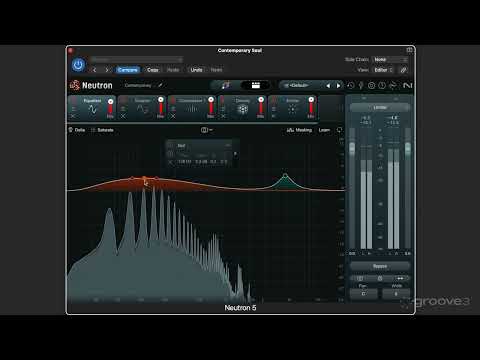Select the previous Neutron preset arrow
Image resolution: width=480 pixels, height=360 pixels.
click(x=328, y=86)
